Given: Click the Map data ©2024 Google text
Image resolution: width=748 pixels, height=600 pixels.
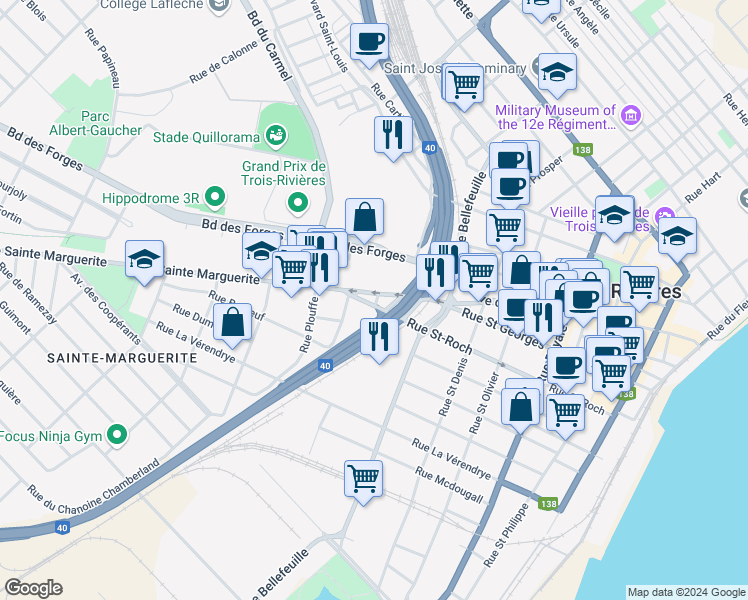Looking at the screenshot, I should coord(686,592).
